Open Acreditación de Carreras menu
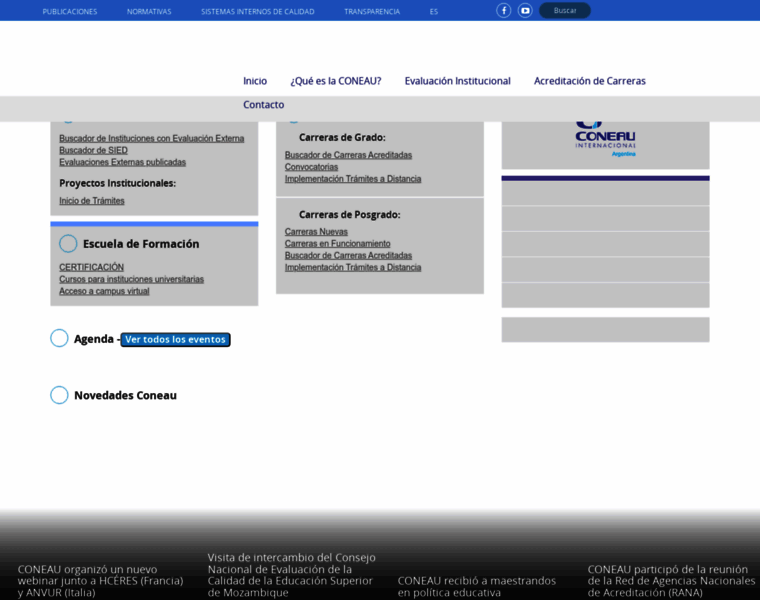Screen dimensions: 760x600 pos(590,81)
